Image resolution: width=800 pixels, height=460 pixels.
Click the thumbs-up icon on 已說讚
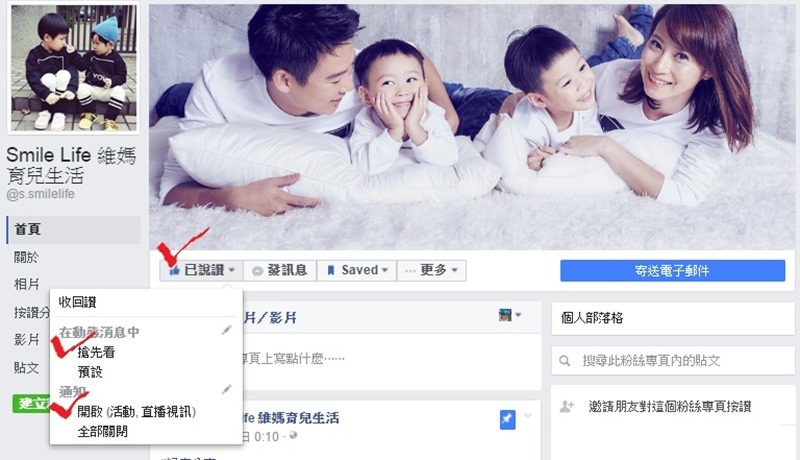pos(174,270)
